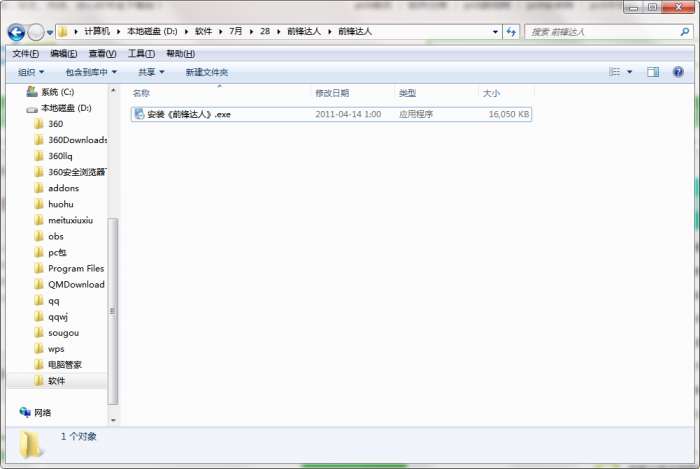This screenshot has width=700, height=469.
Task: Open the 文件(F) menu
Action: (25, 54)
